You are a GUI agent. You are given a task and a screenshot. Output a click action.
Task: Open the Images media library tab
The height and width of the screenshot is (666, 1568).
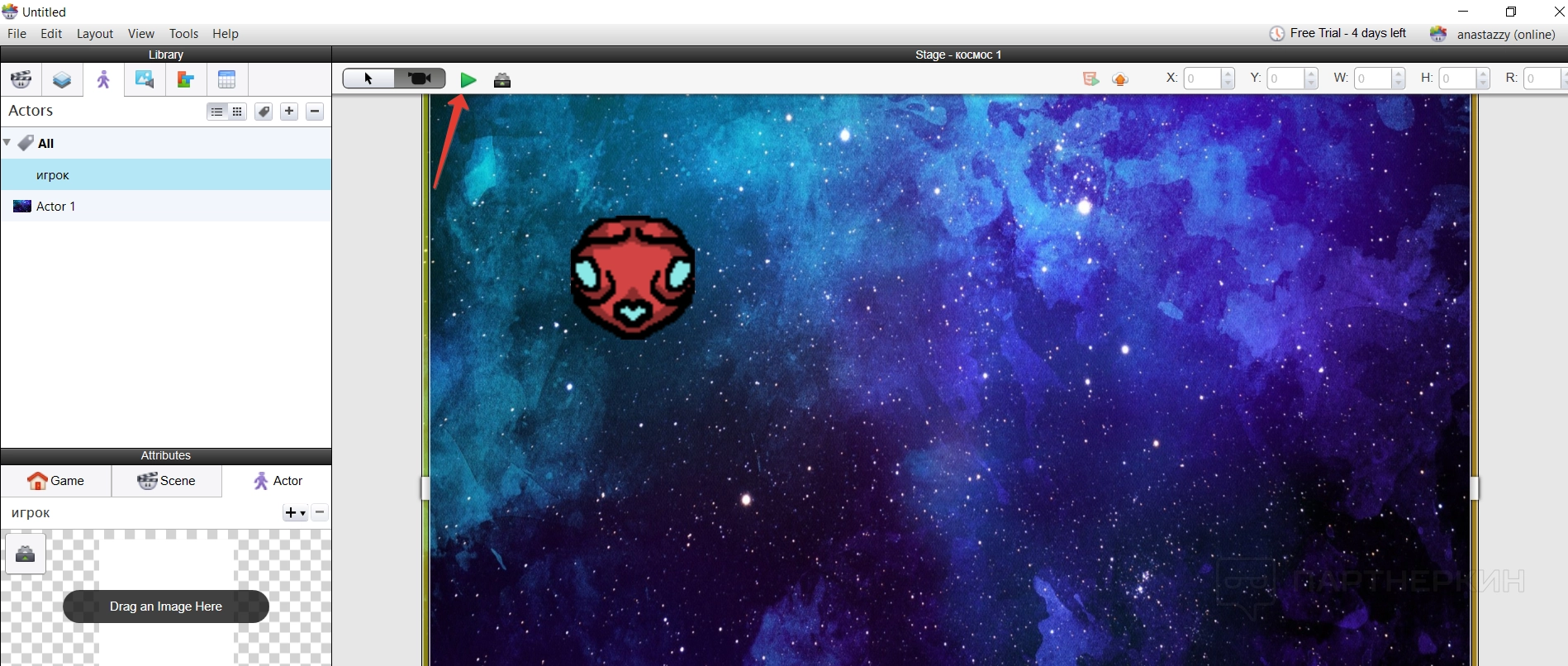point(145,80)
